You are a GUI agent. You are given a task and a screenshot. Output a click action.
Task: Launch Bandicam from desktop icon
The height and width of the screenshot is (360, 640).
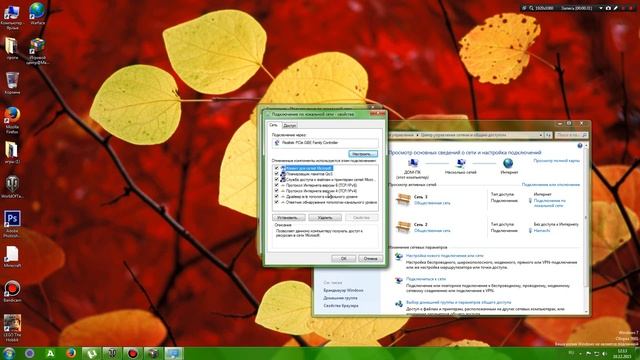(x=12, y=289)
